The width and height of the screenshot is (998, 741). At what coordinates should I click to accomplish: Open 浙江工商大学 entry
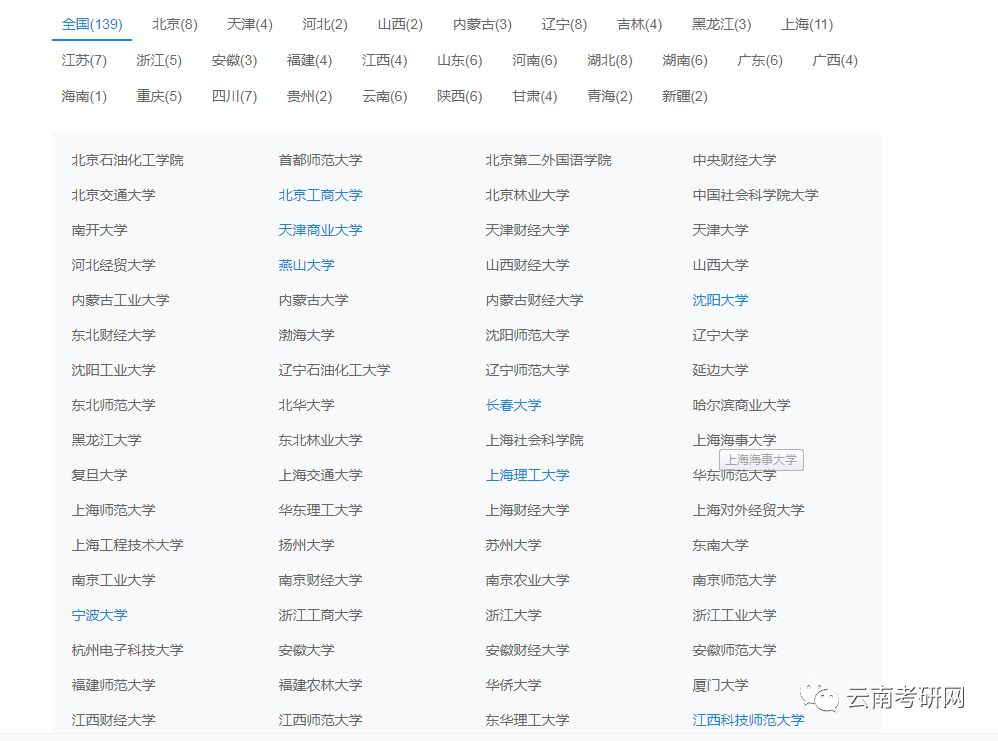[x=320, y=615]
